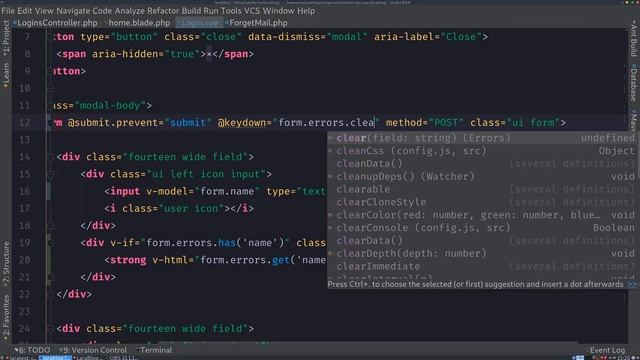640x360 pixels.
Task: Open the Navigate menu
Action: click(73, 11)
